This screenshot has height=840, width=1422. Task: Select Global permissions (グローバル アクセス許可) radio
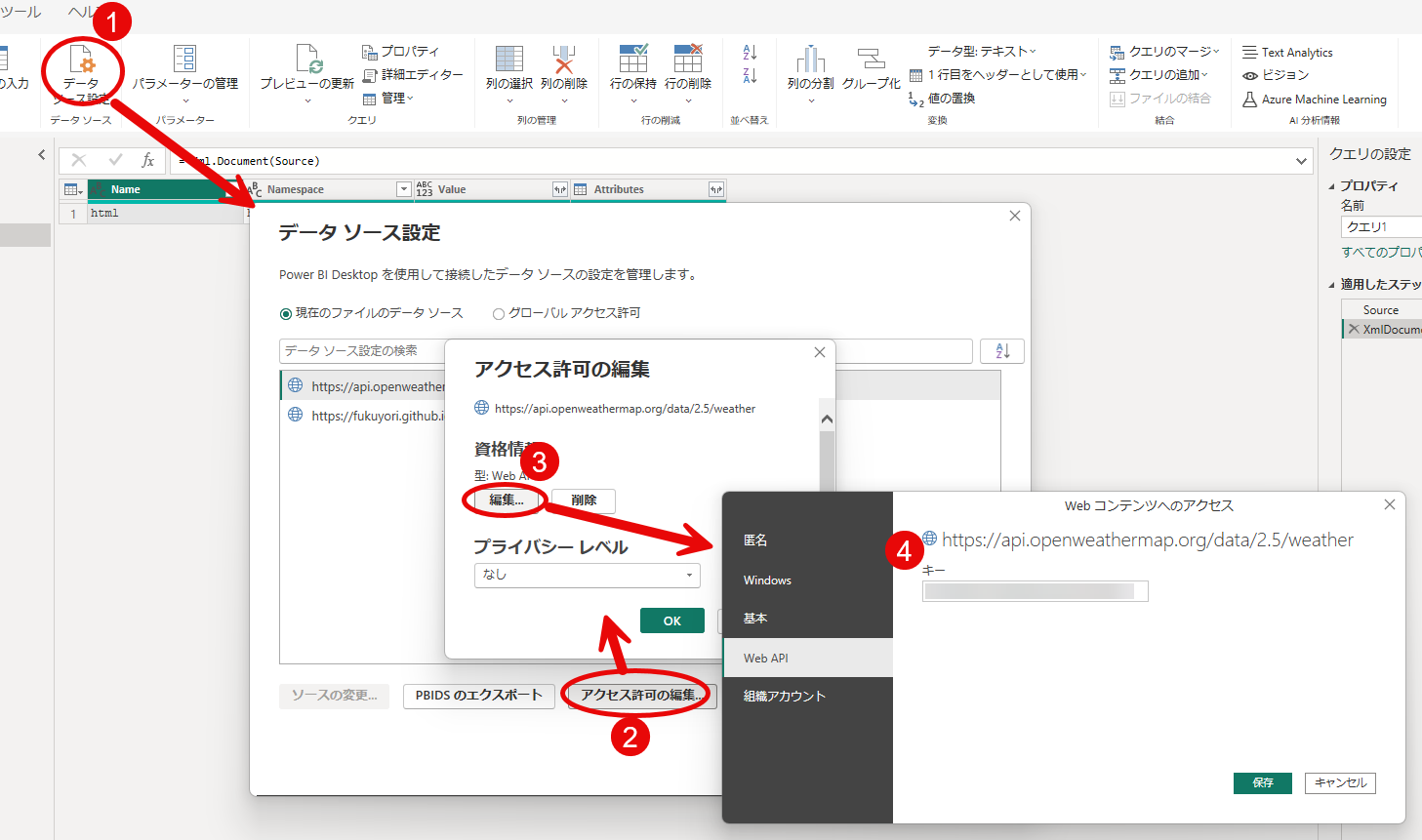point(499,313)
